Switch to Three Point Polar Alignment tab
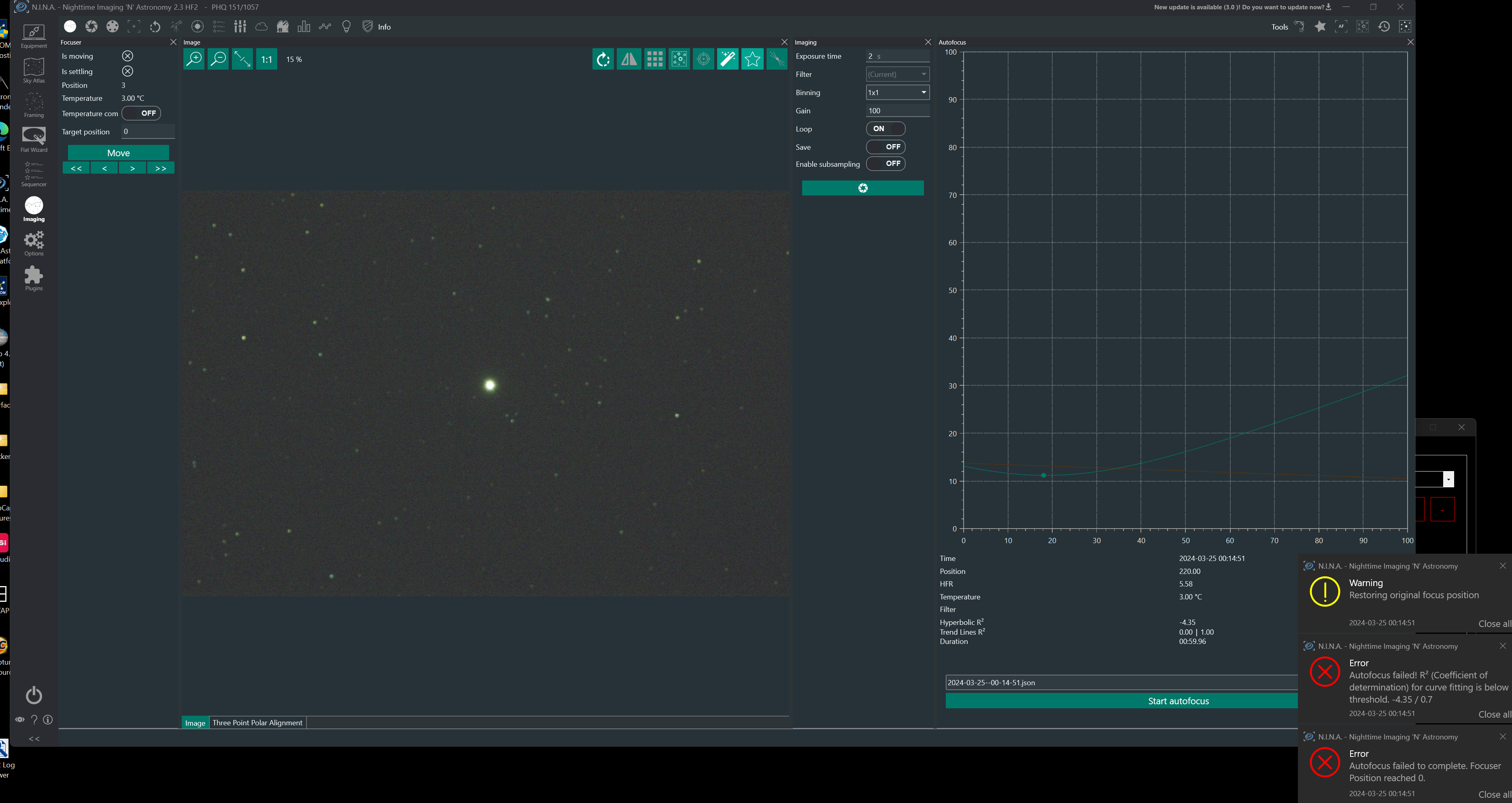Viewport: 1512px width, 803px height. 257,722
